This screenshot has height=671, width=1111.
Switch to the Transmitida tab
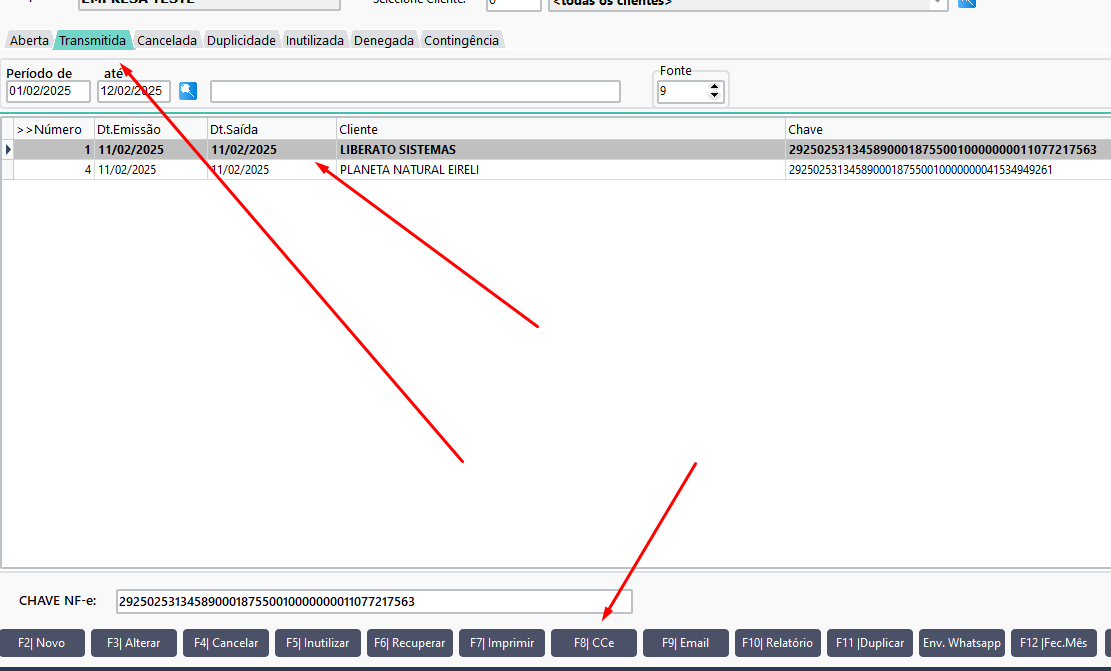(92, 40)
